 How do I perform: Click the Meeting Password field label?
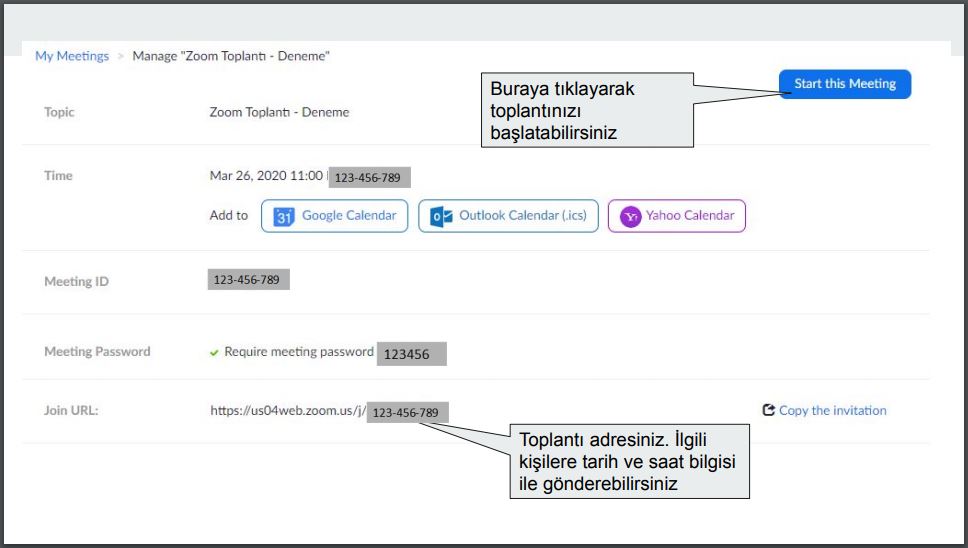pyautogui.click(x=97, y=352)
